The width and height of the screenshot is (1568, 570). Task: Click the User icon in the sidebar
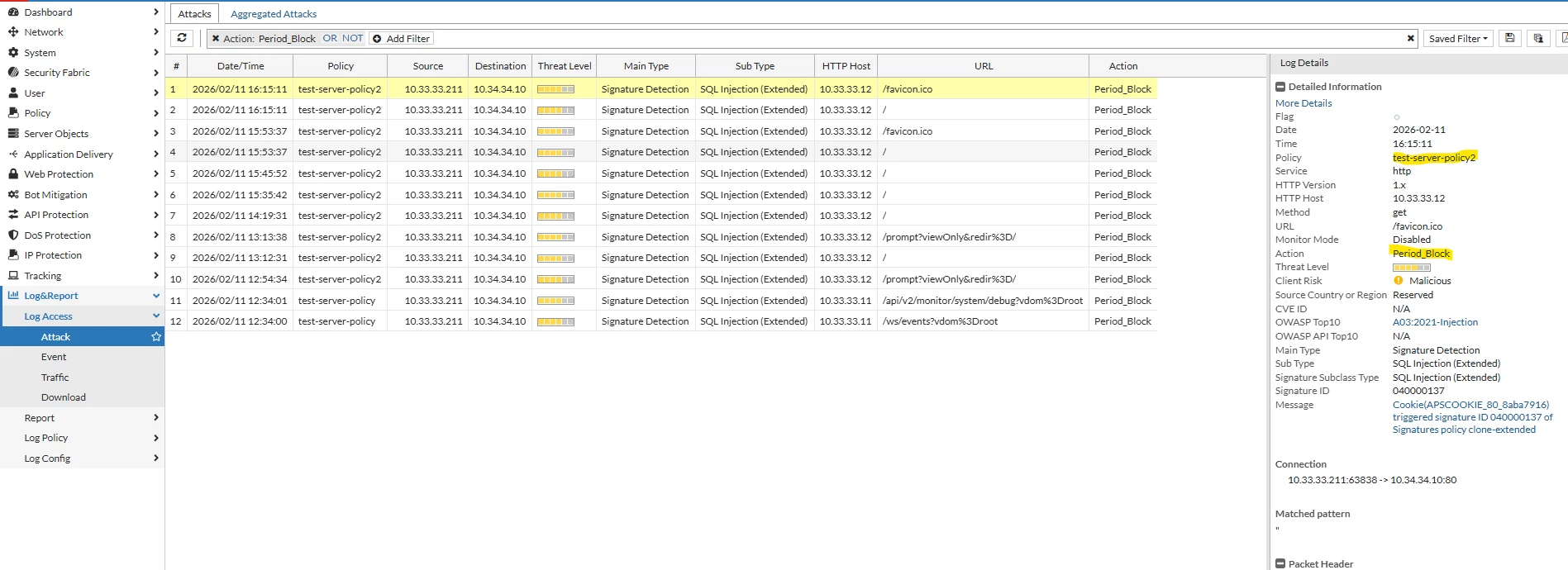tap(13, 93)
